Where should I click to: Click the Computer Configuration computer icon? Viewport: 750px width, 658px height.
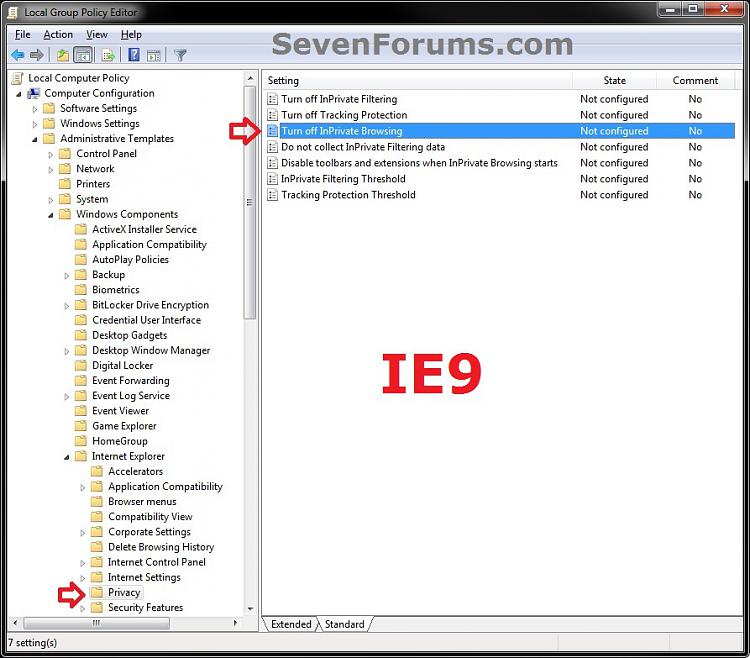[x=33, y=93]
